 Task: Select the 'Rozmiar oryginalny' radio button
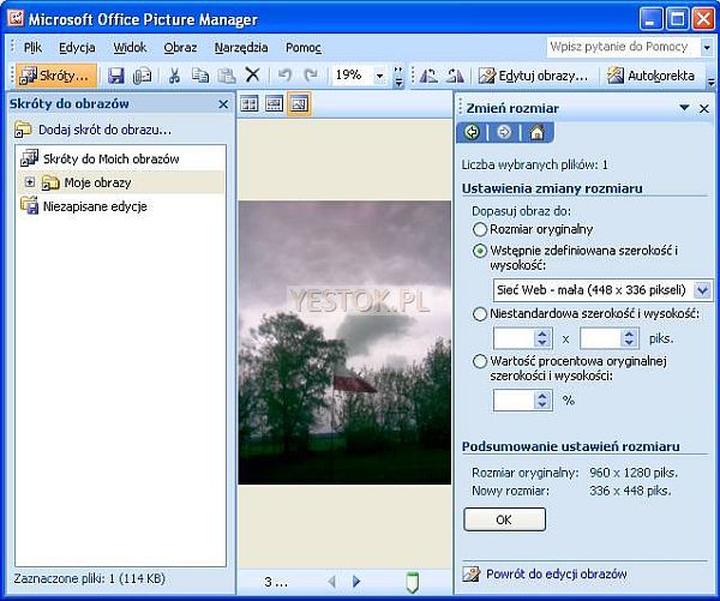coord(480,229)
